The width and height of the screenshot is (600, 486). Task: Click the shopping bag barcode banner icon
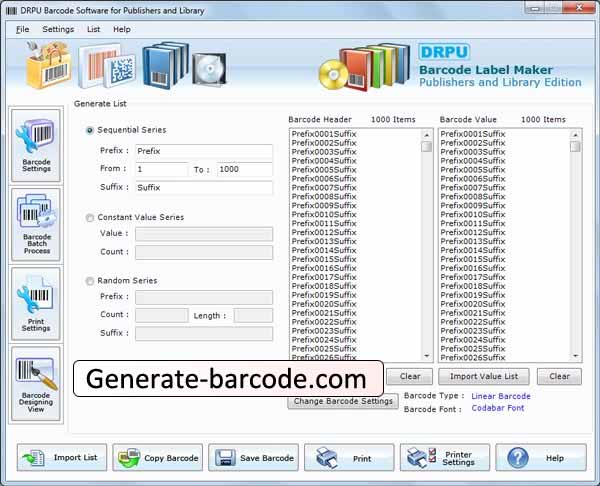coord(49,65)
